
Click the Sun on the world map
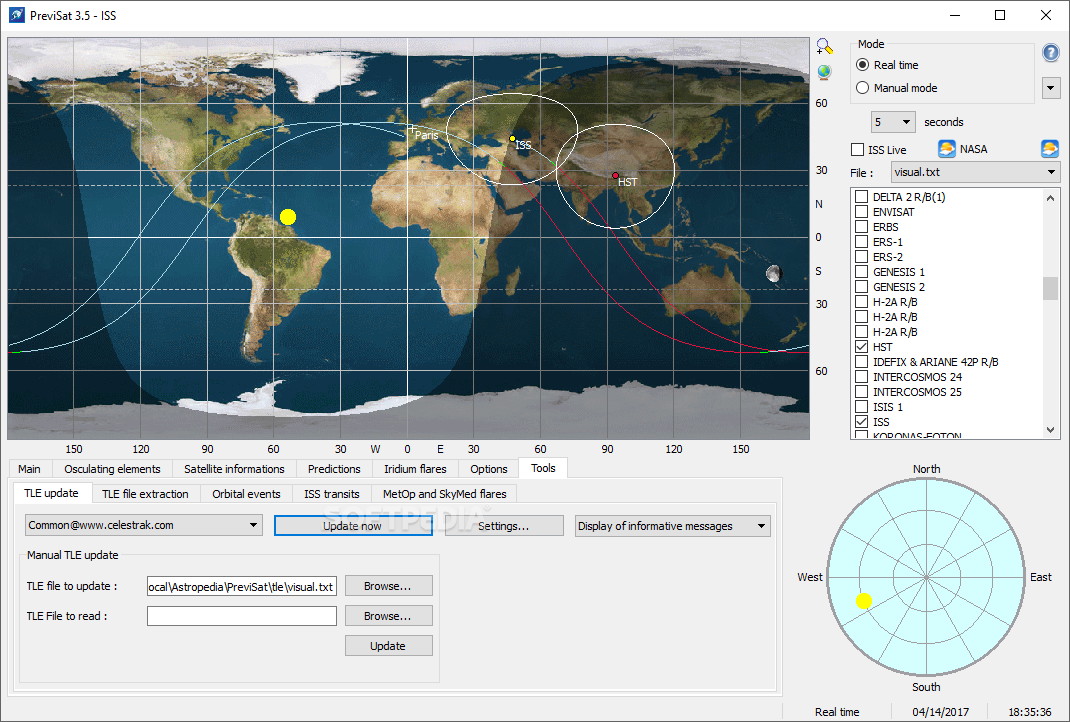[x=288, y=217]
